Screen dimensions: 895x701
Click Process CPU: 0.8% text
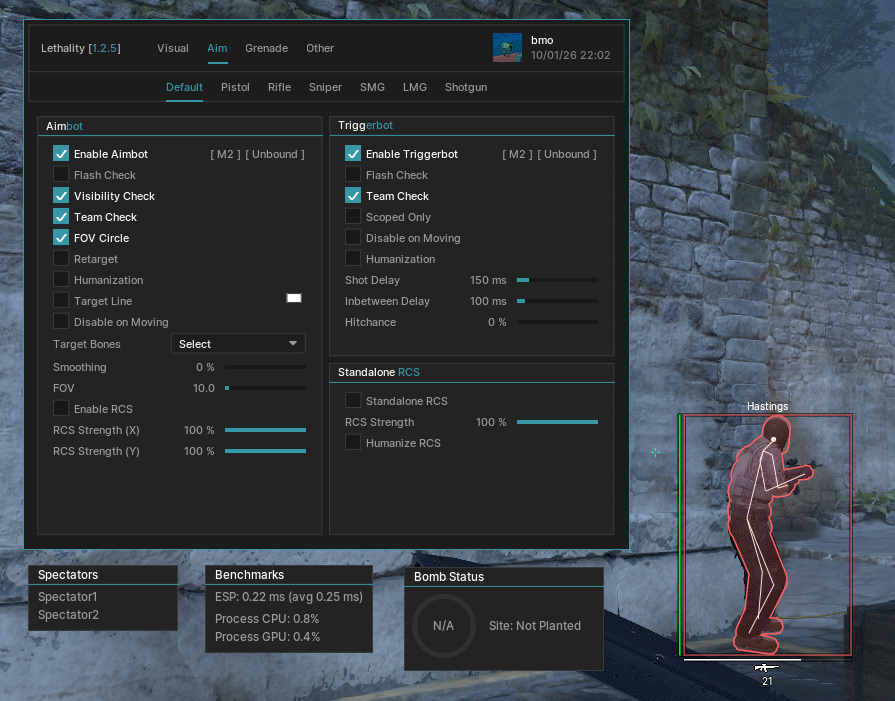[267, 619]
